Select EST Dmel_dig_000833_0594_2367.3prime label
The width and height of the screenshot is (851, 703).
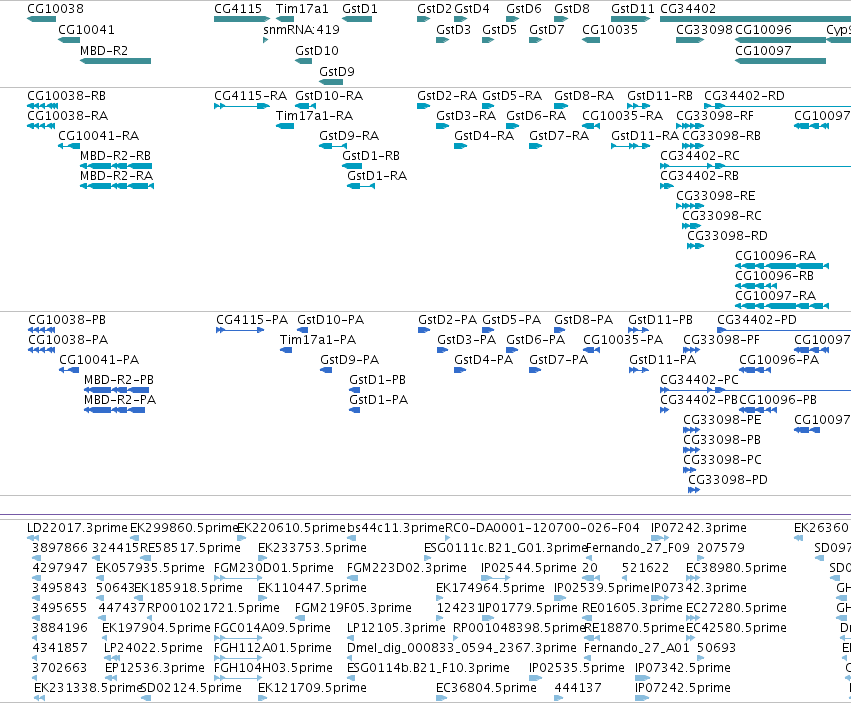tap(461, 648)
